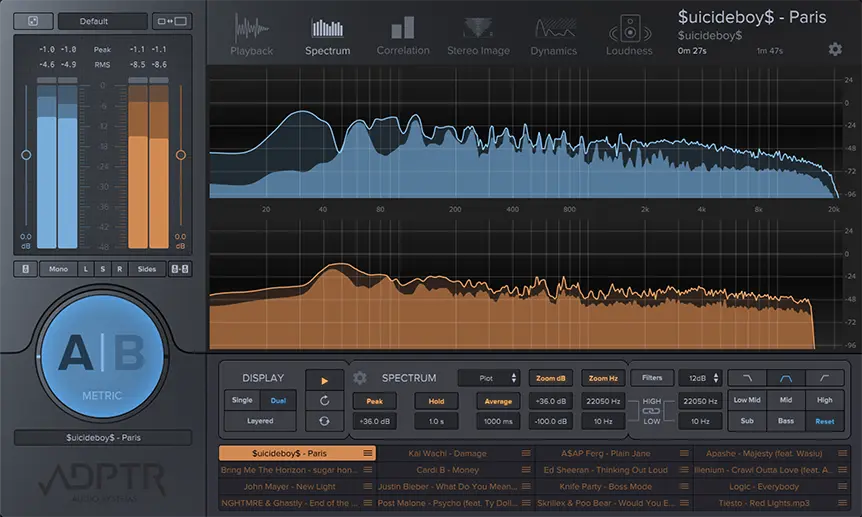Select the band-pass filter shape icon
The image size is (862, 517).
coord(786,378)
